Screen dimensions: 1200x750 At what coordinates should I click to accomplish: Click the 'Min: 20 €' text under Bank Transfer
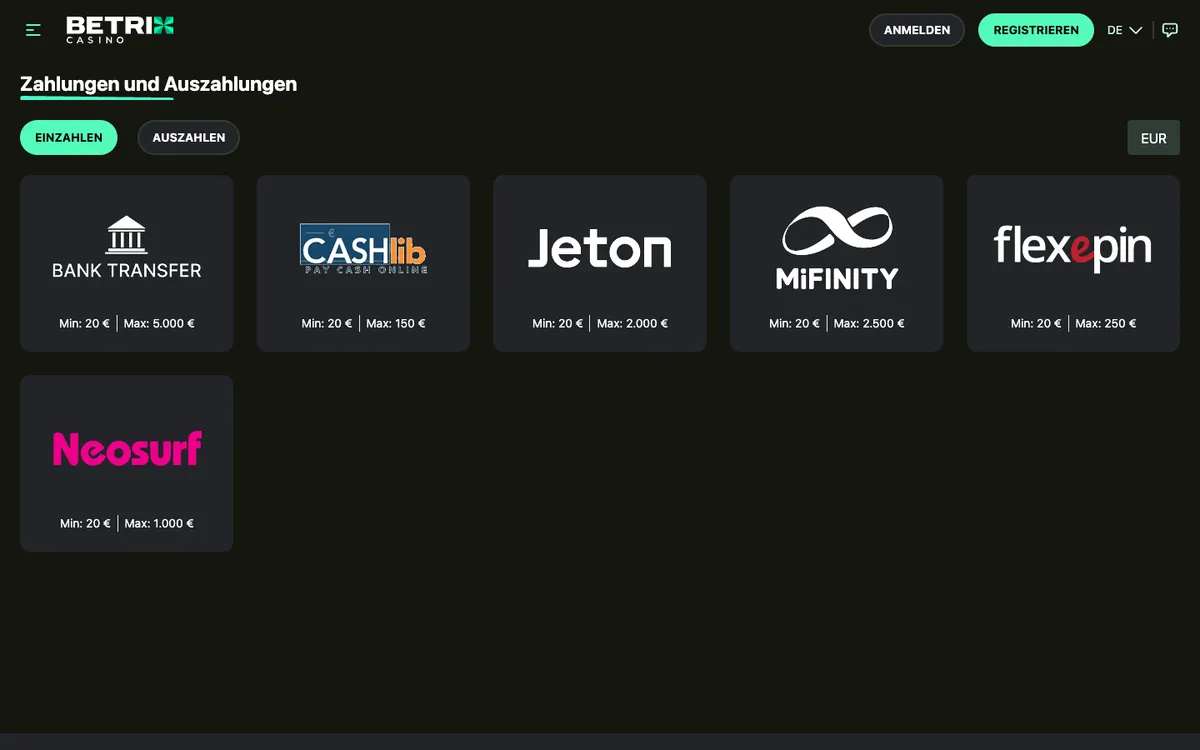85,323
